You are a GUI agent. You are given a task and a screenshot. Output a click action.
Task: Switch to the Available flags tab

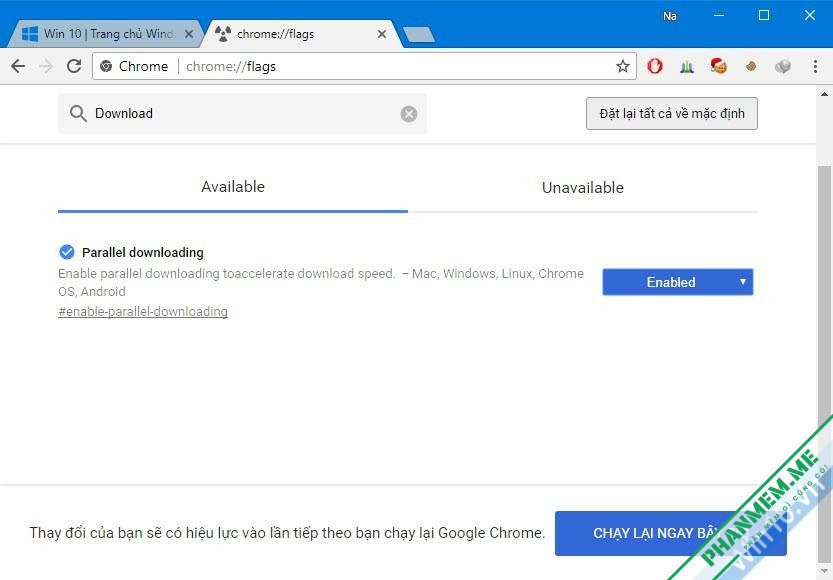point(233,187)
